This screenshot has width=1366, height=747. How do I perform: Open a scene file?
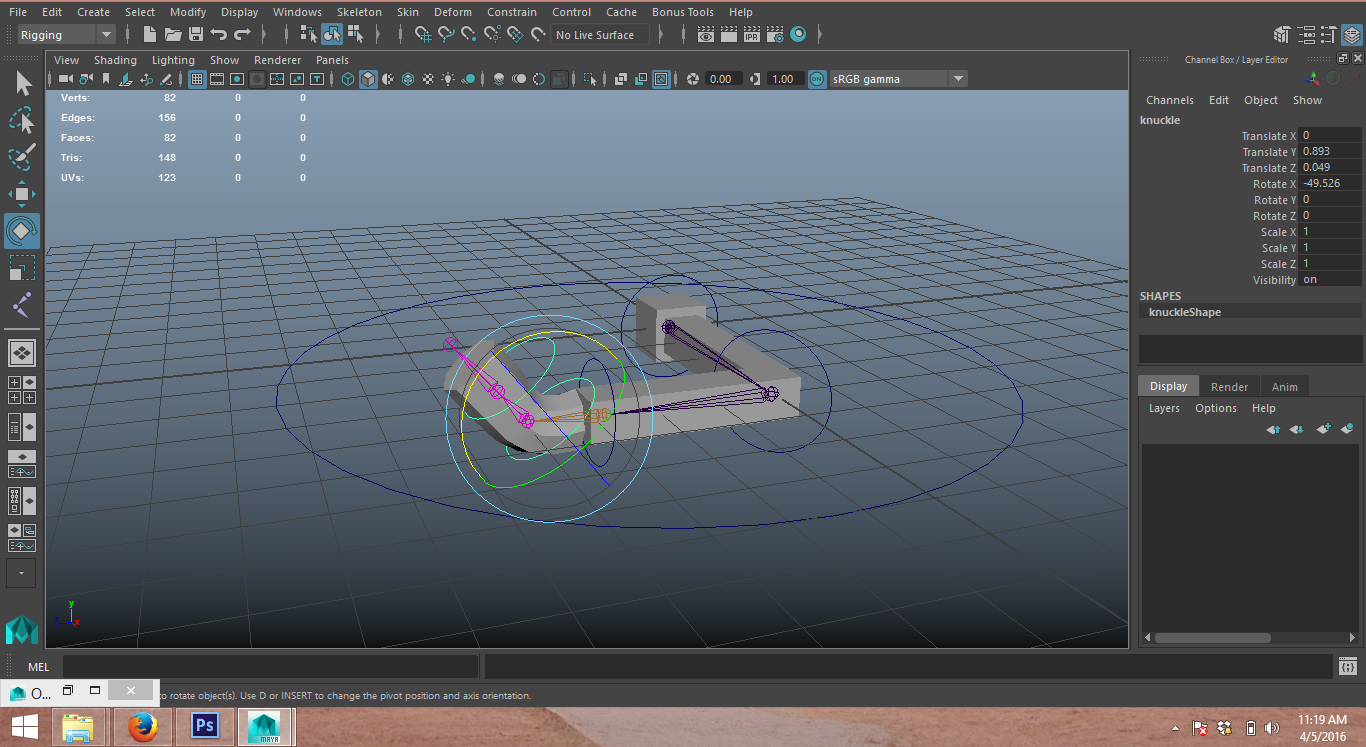pyautogui.click(x=173, y=35)
